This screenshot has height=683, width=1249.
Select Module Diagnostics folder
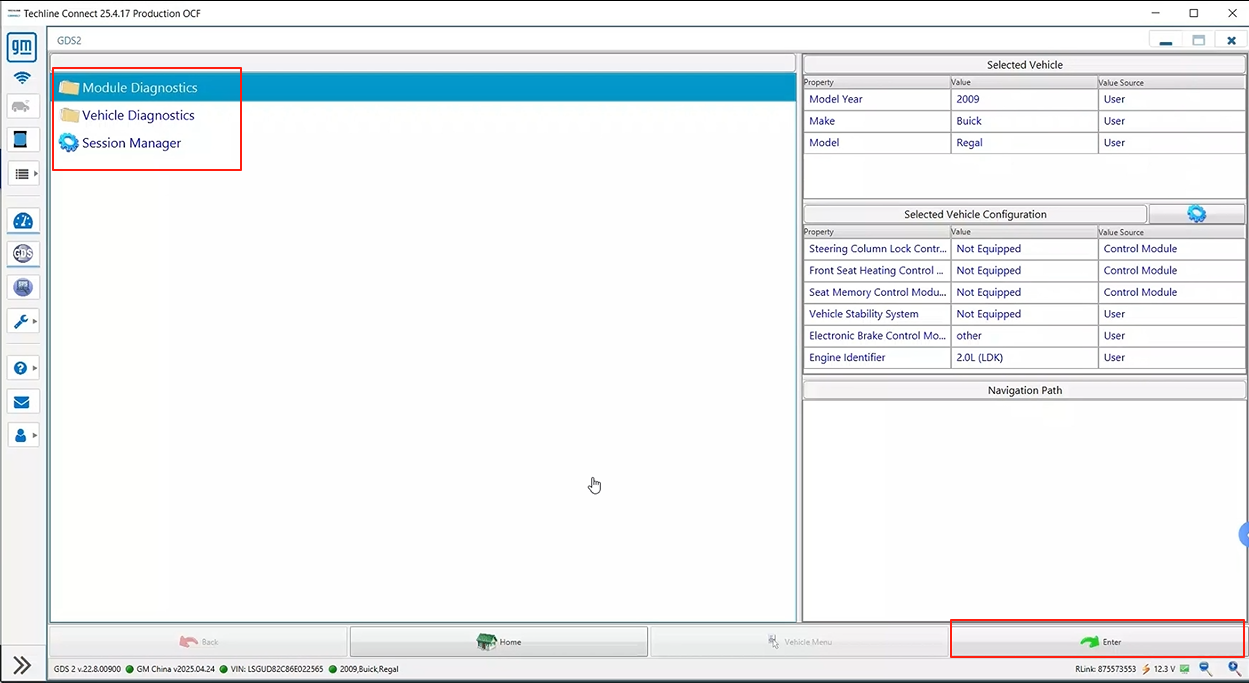[x=139, y=88]
